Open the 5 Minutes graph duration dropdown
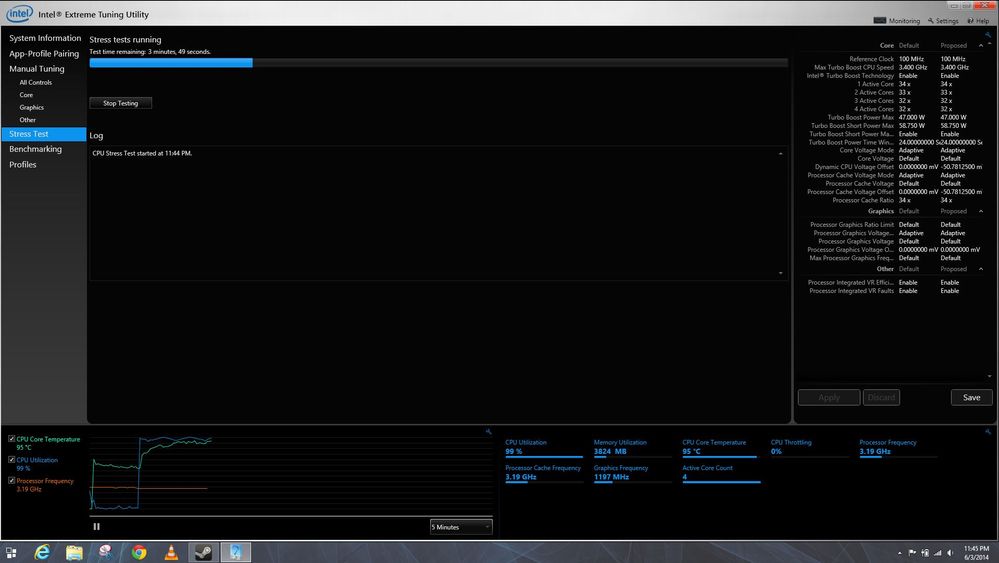 click(461, 527)
